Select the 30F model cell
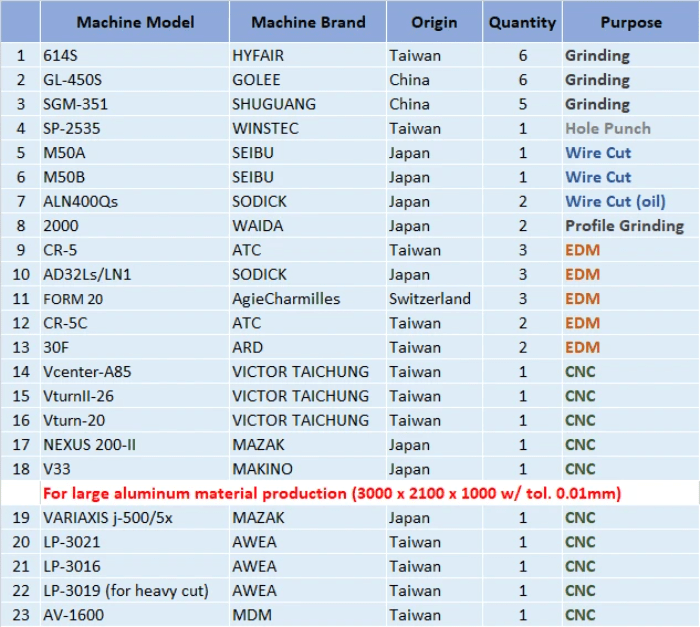The width and height of the screenshot is (700, 627). click(x=135, y=347)
